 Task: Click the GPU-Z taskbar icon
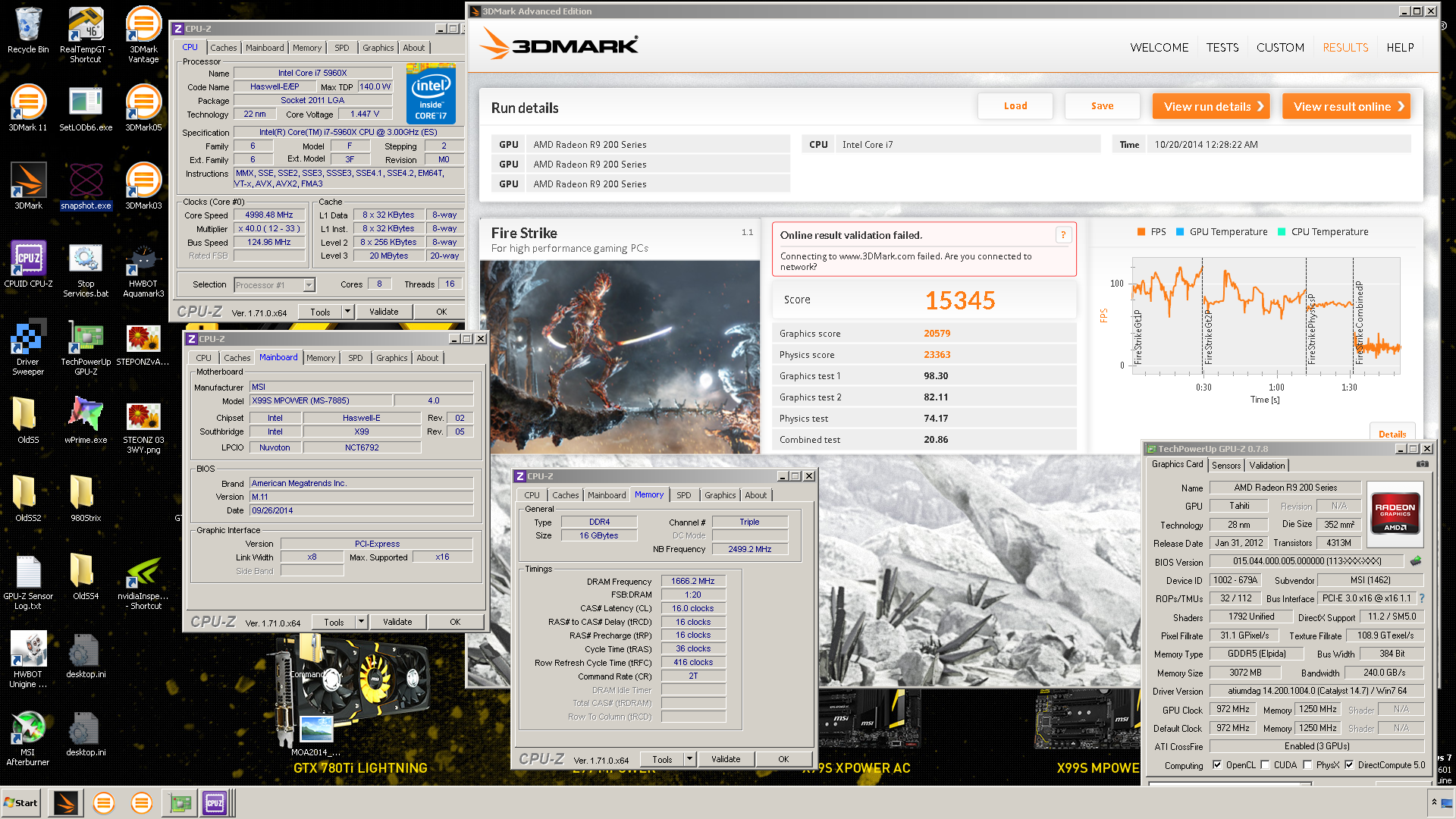pos(180,803)
